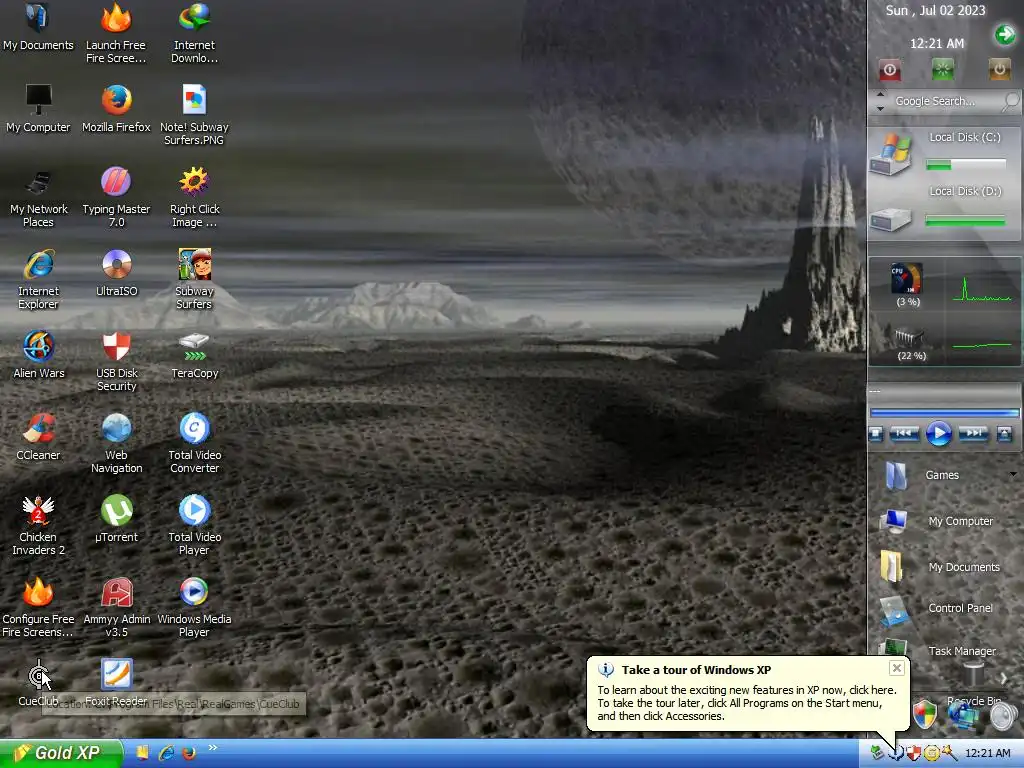Launch Mozilla Firefox from desktop
Screen dimensions: 1024x768
point(116,108)
